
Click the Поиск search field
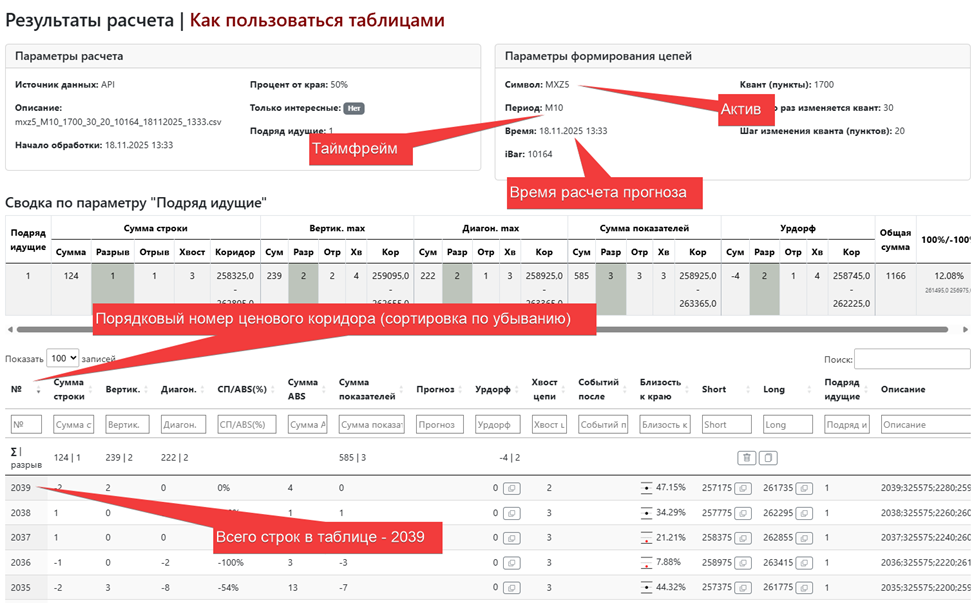(x=911, y=358)
